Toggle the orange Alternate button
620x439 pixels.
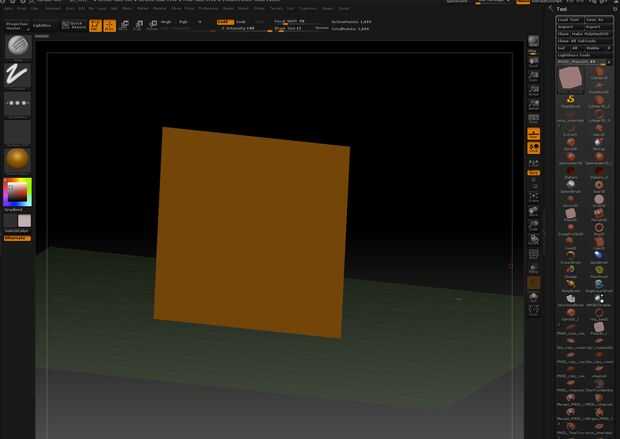pyautogui.click(x=17, y=238)
